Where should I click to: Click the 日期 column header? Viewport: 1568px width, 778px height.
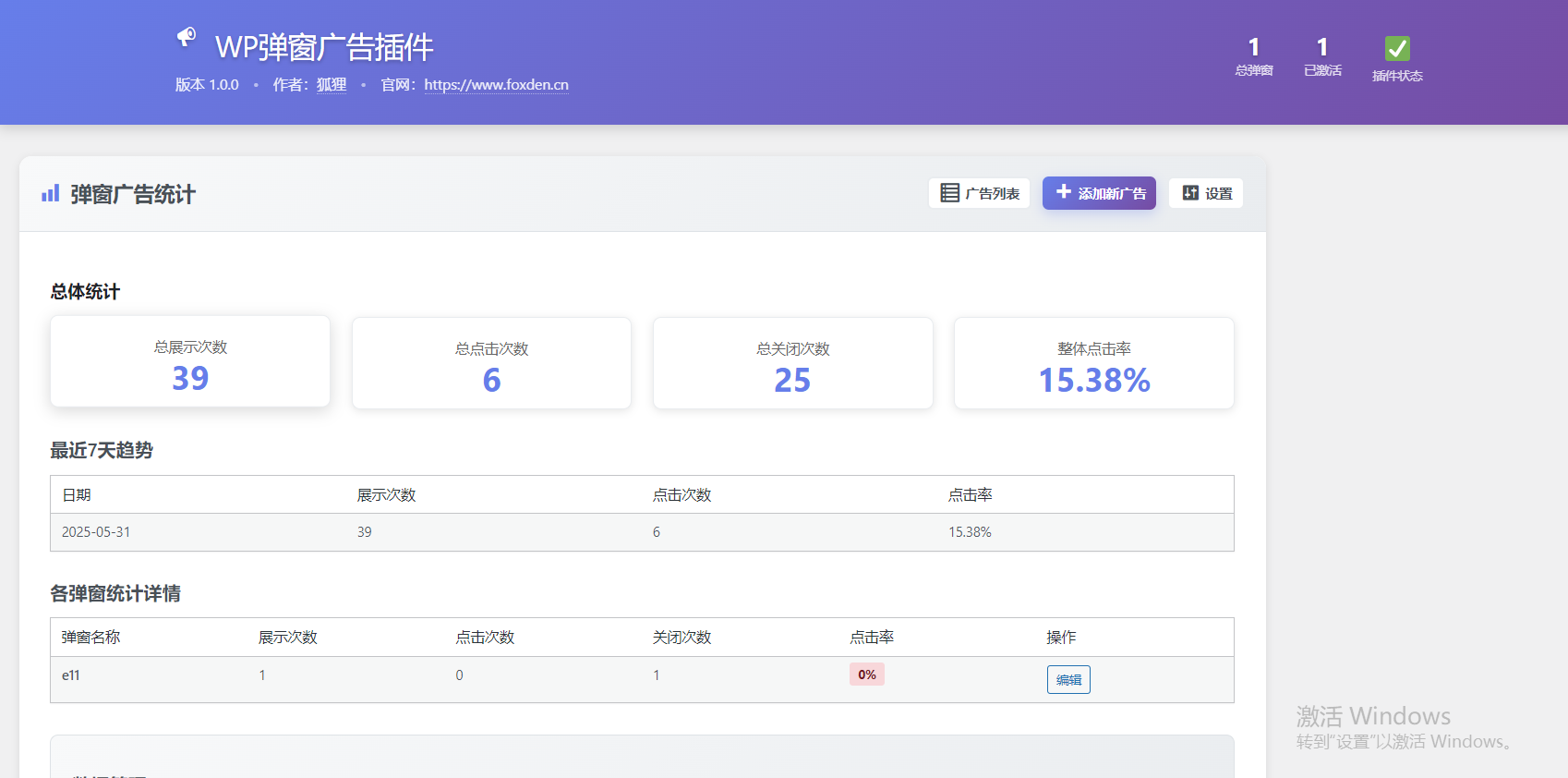[77, 494]
